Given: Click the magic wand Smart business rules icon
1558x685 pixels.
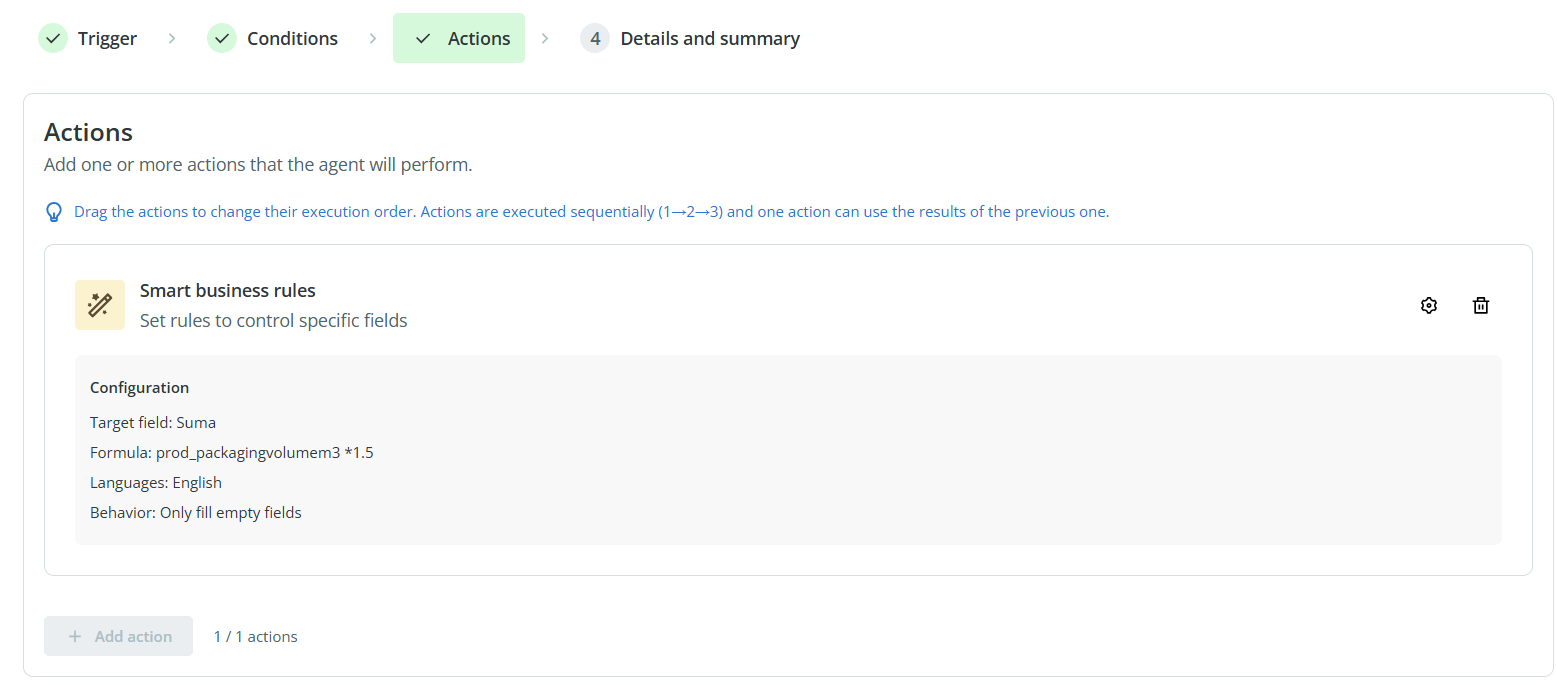Looking at the screenshot, I should pyautogui.click(x=100, y=305).
